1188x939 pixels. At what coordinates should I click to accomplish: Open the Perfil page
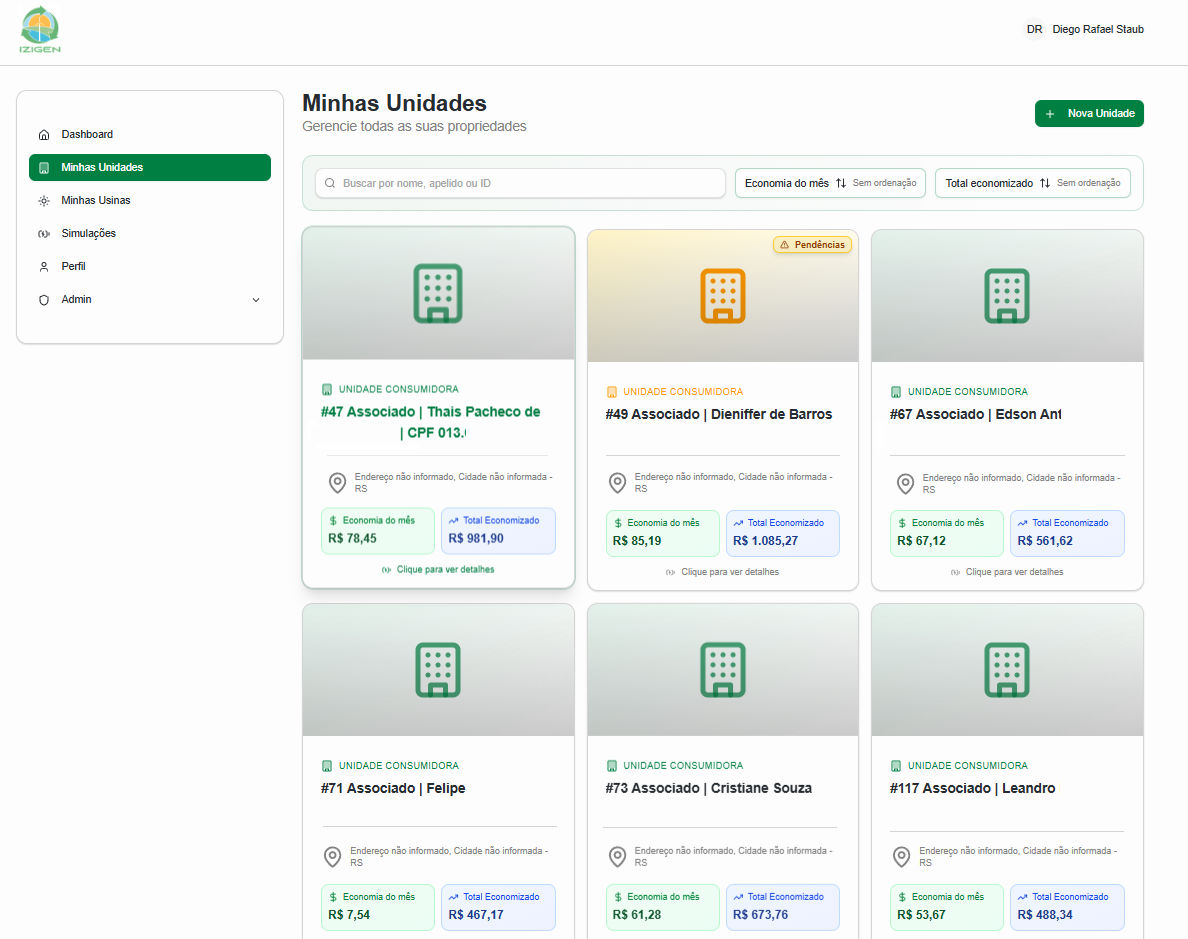tap(73, 266)
